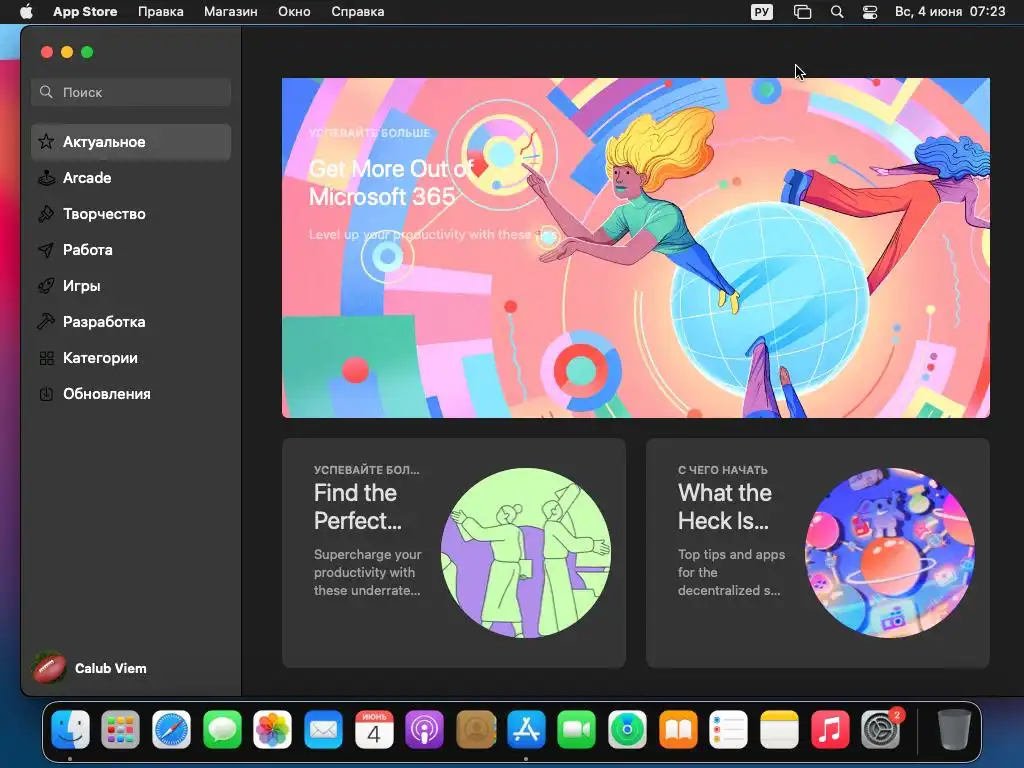This screenshot has height=768, width=1024.
Task: Go to the Игры section
Action: click(x=131, y=285)
